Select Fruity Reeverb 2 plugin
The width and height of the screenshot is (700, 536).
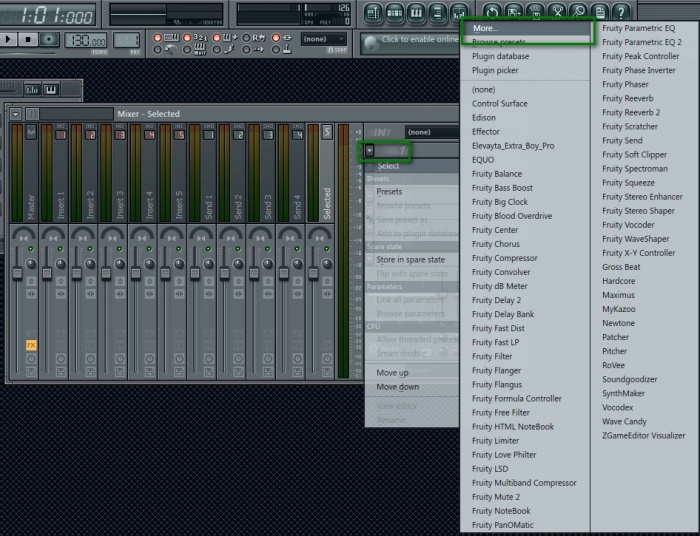(631, 112)
